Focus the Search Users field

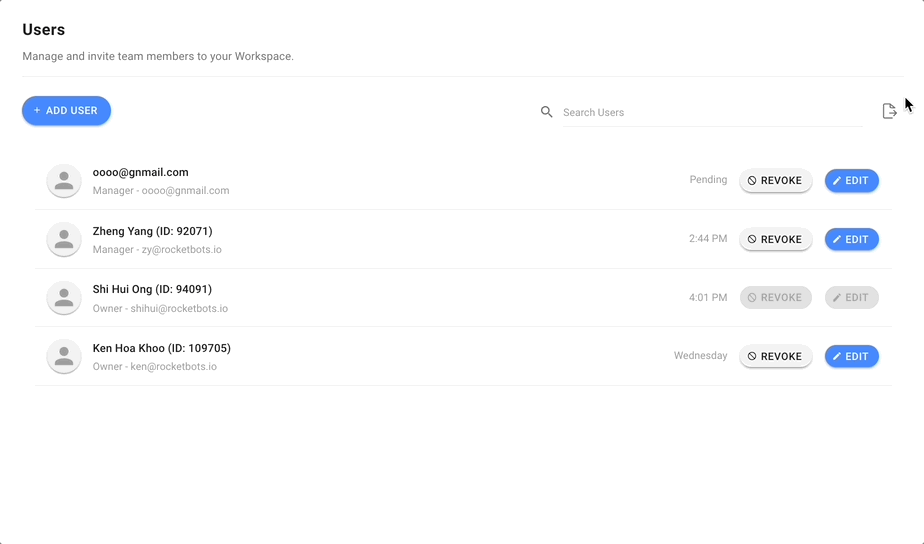click(712, 113)
